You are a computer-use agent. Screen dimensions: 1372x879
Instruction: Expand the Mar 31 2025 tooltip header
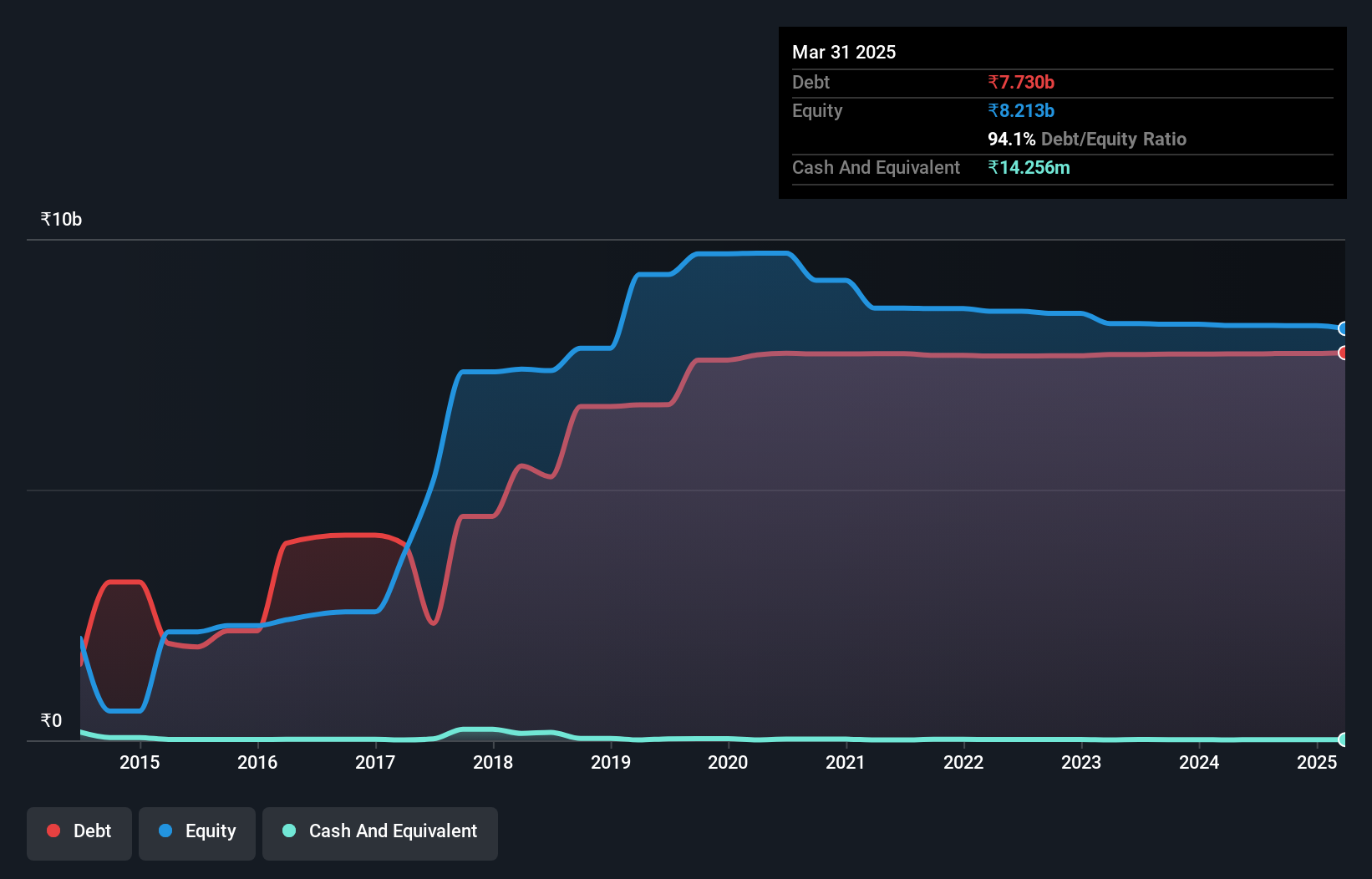[x=844, y=52]
